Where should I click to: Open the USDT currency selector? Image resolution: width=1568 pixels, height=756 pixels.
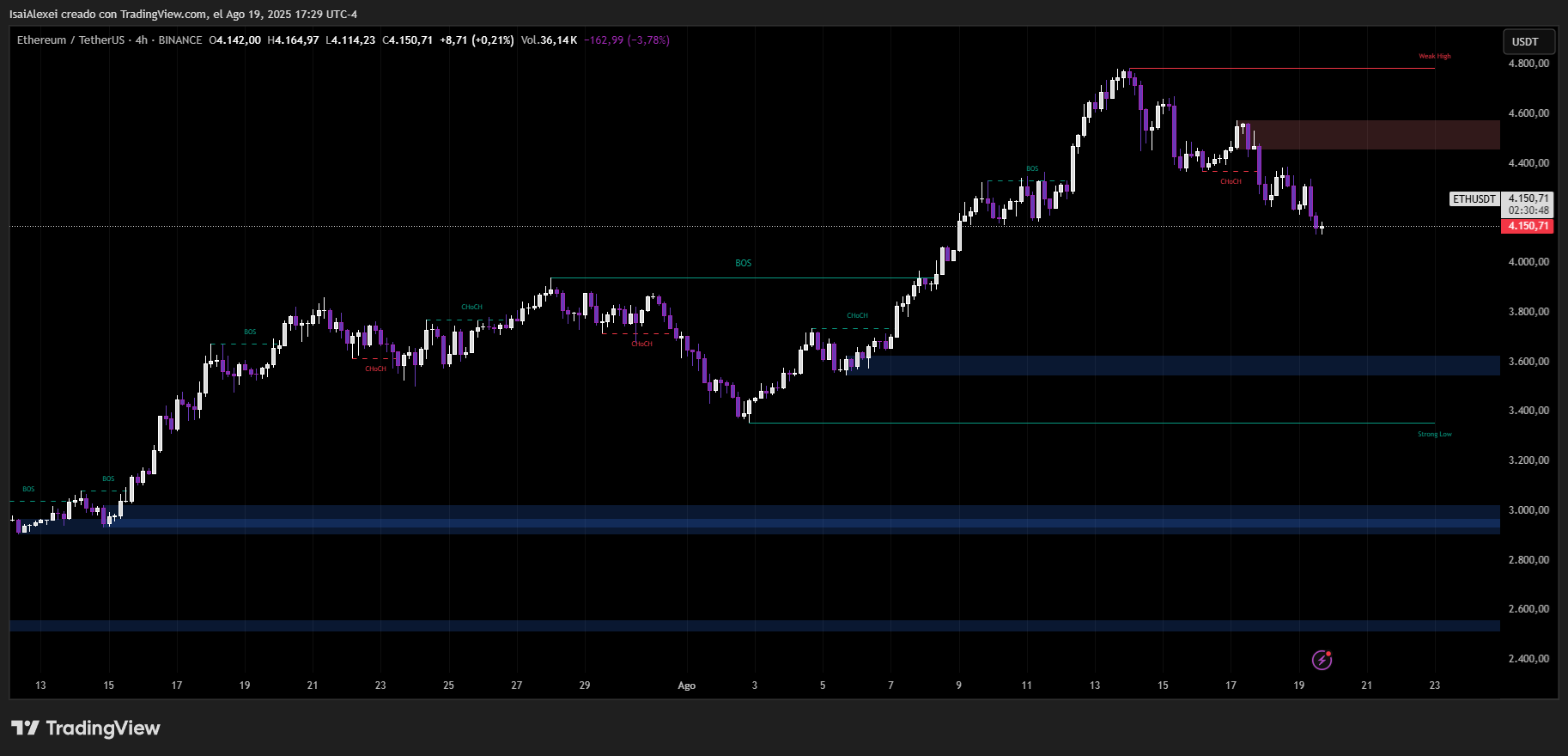click(x=1525, y=41)
